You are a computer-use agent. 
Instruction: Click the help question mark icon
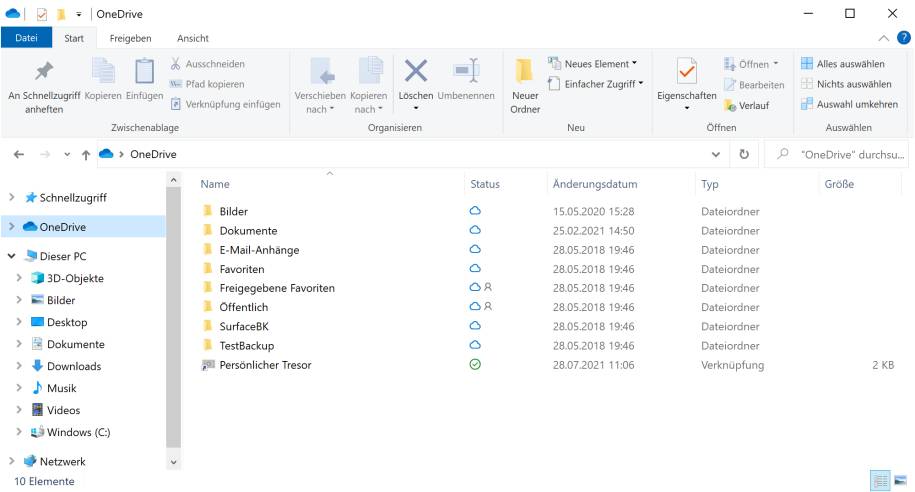coord(904,38)
